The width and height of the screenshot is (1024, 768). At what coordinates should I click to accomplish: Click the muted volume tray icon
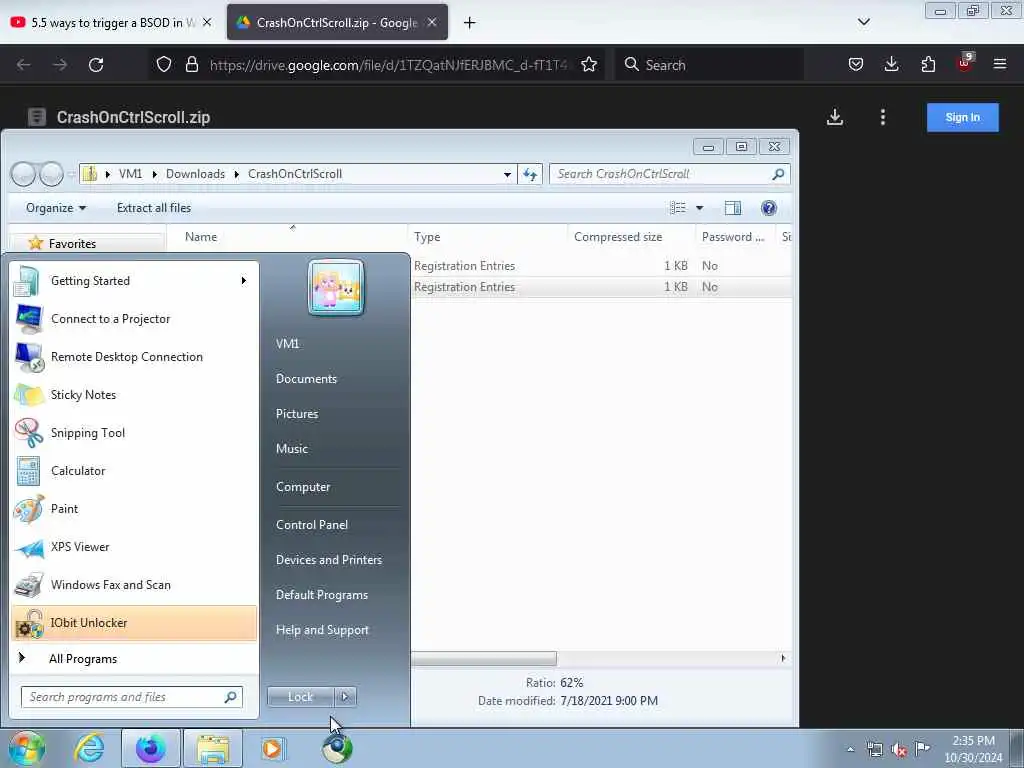(899, 750)
